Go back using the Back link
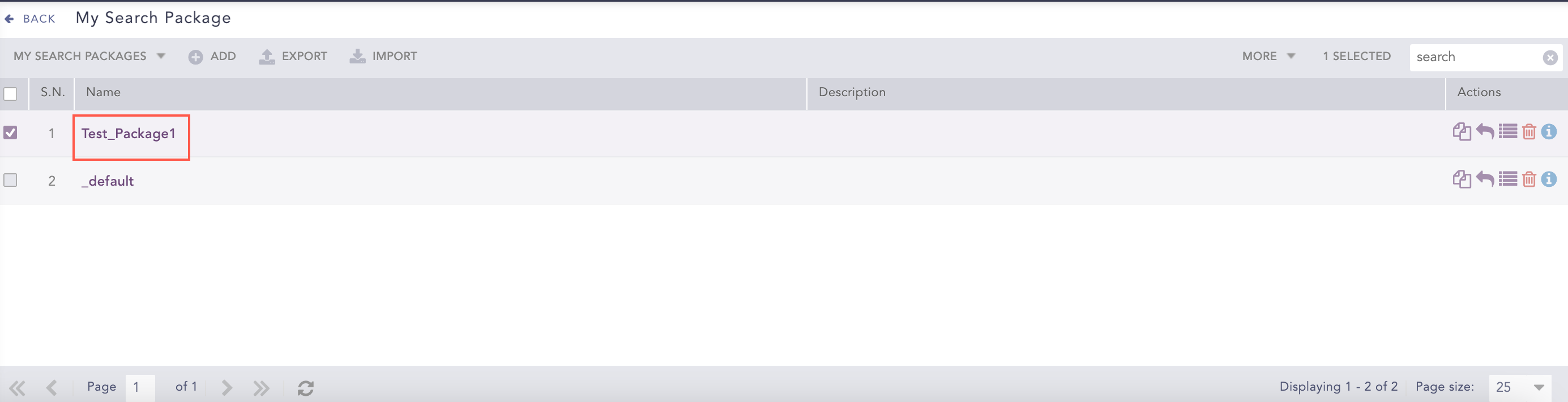This screenshot has width=1568, height=402. point(31,19)
